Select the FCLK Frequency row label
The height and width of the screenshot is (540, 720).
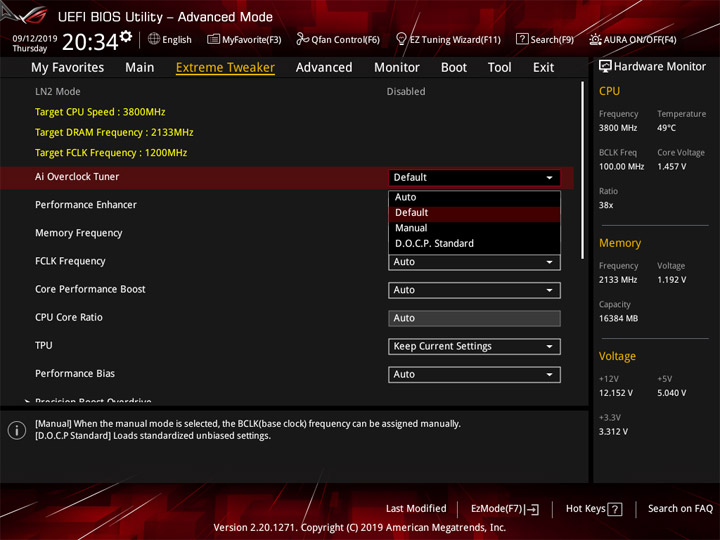[x=70, y=261]
